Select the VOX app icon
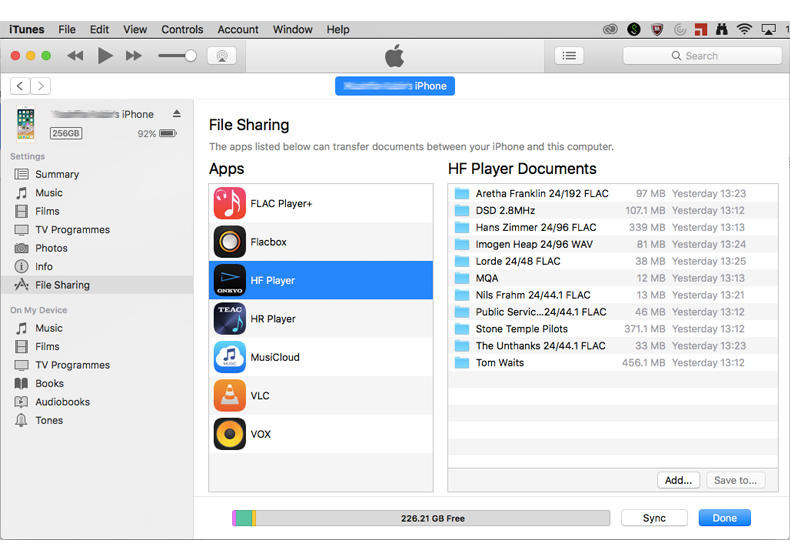The image size is (790, 560). (230, 434)
